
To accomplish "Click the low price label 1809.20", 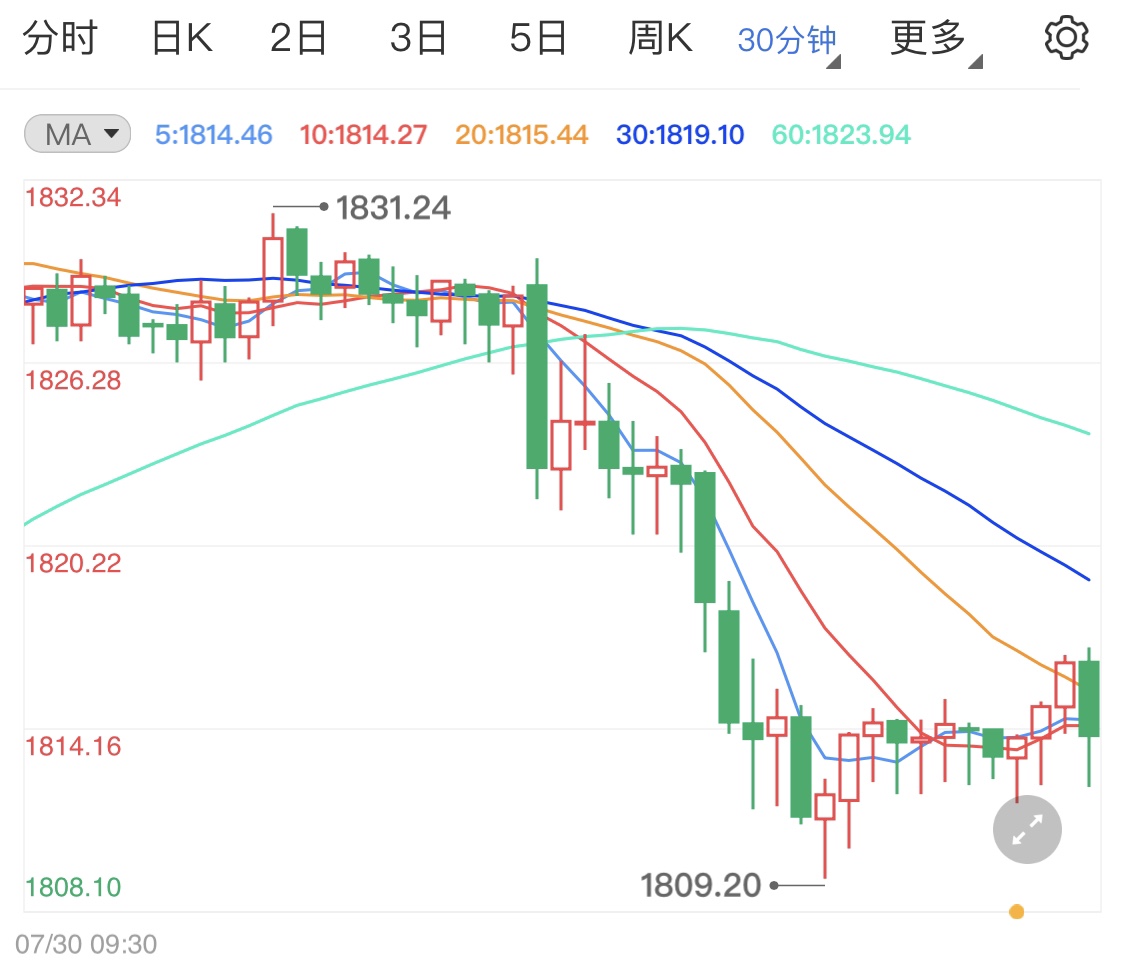I will pos(700,885).
